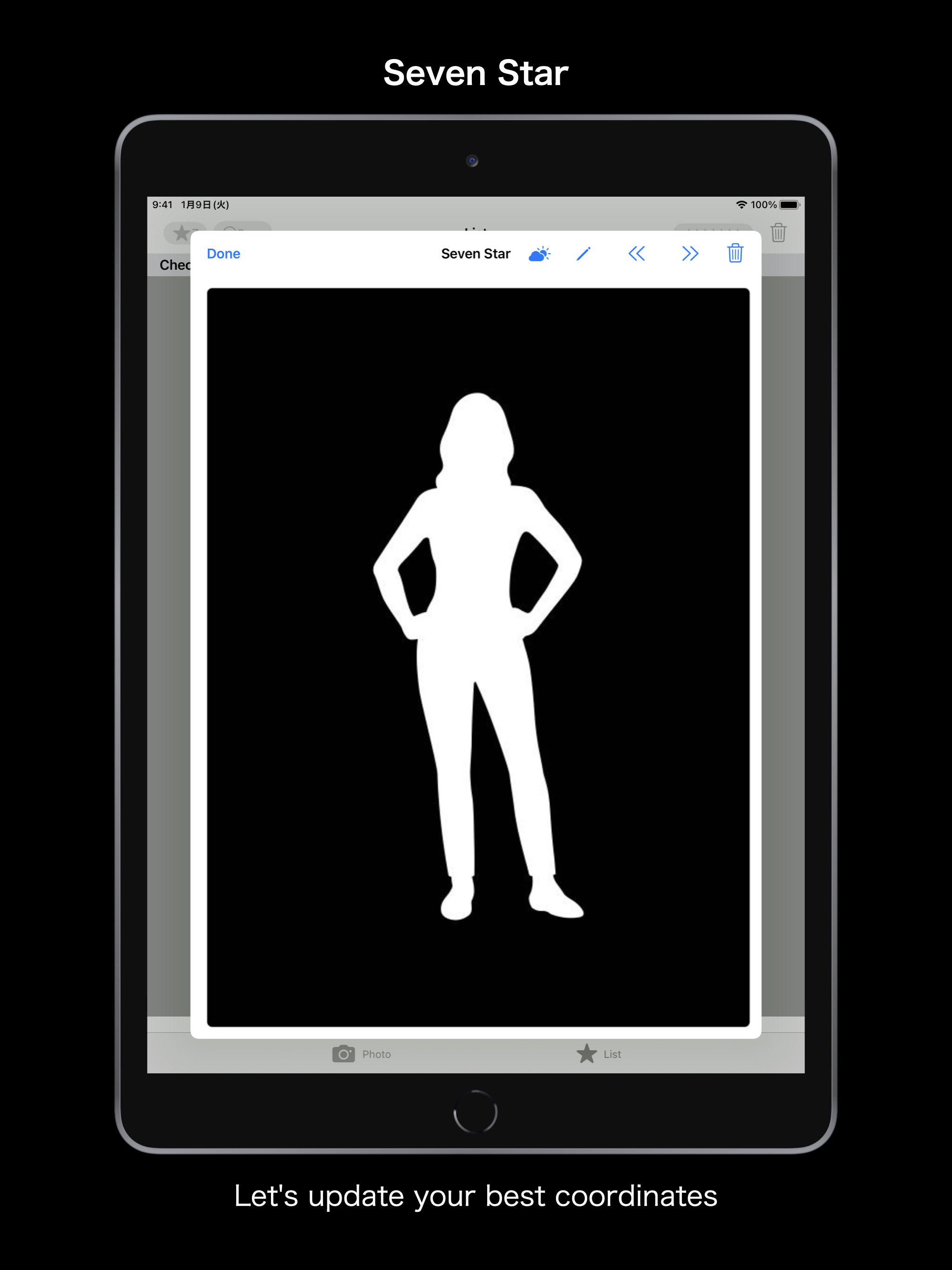Screen dimensions: 952x1270
Task: Switch to the List tab
Action: tap(598, 1053)
